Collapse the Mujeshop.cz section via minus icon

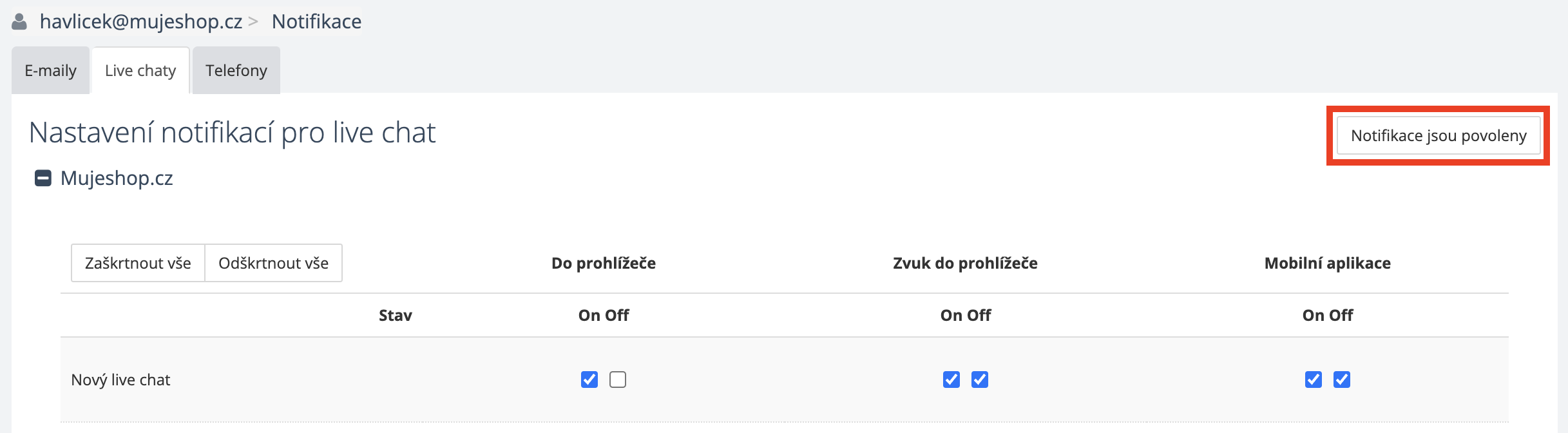pyautogui.click(x=43, y=178)
